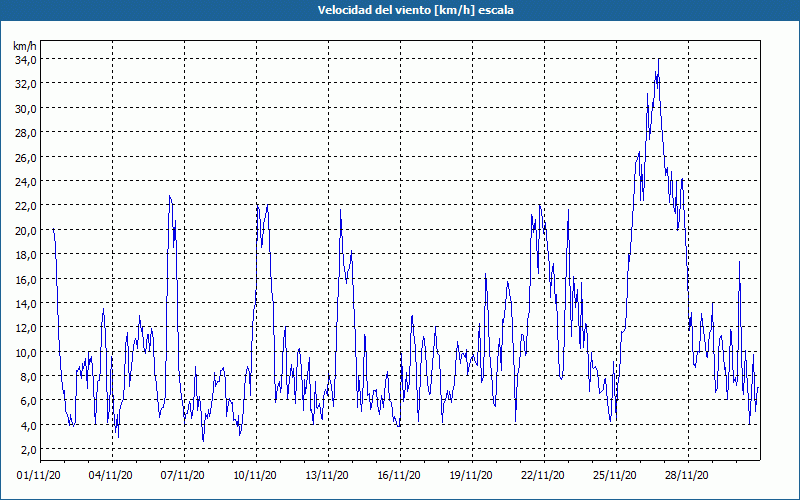The height and width of the screenshot is (500, 800).
Task: Click the '25/11/20' date label
Action: pos(615,476)
